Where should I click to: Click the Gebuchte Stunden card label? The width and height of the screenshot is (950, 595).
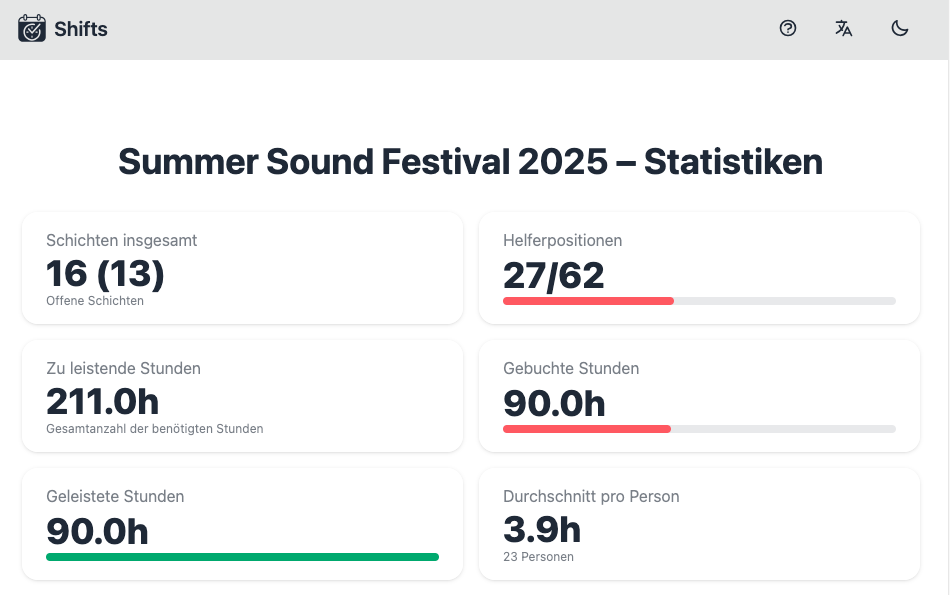571,368
